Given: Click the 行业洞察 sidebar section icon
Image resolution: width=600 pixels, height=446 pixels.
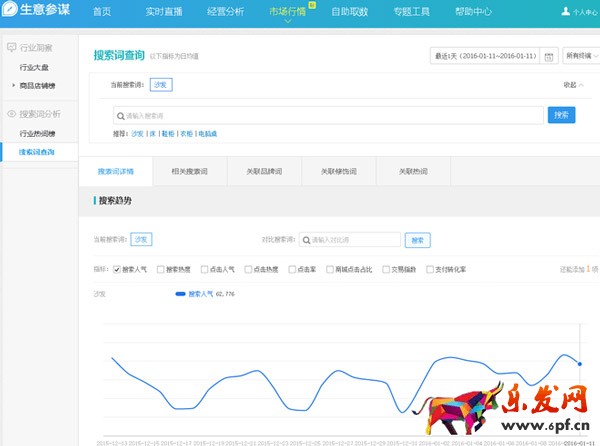Looking at the screenshot, I should click(11, 47).
